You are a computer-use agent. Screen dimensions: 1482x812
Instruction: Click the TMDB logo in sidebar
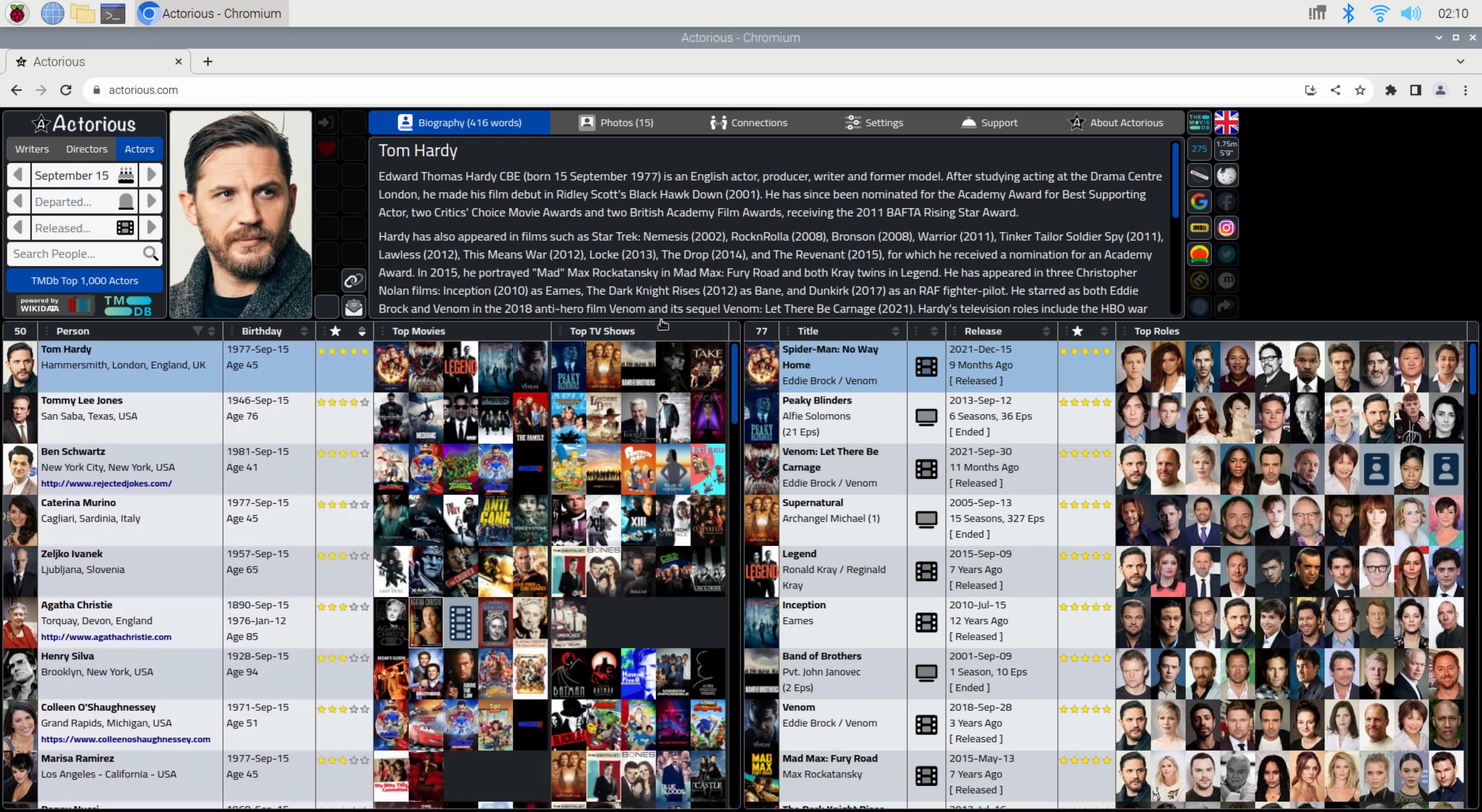(x=128, y=305)
